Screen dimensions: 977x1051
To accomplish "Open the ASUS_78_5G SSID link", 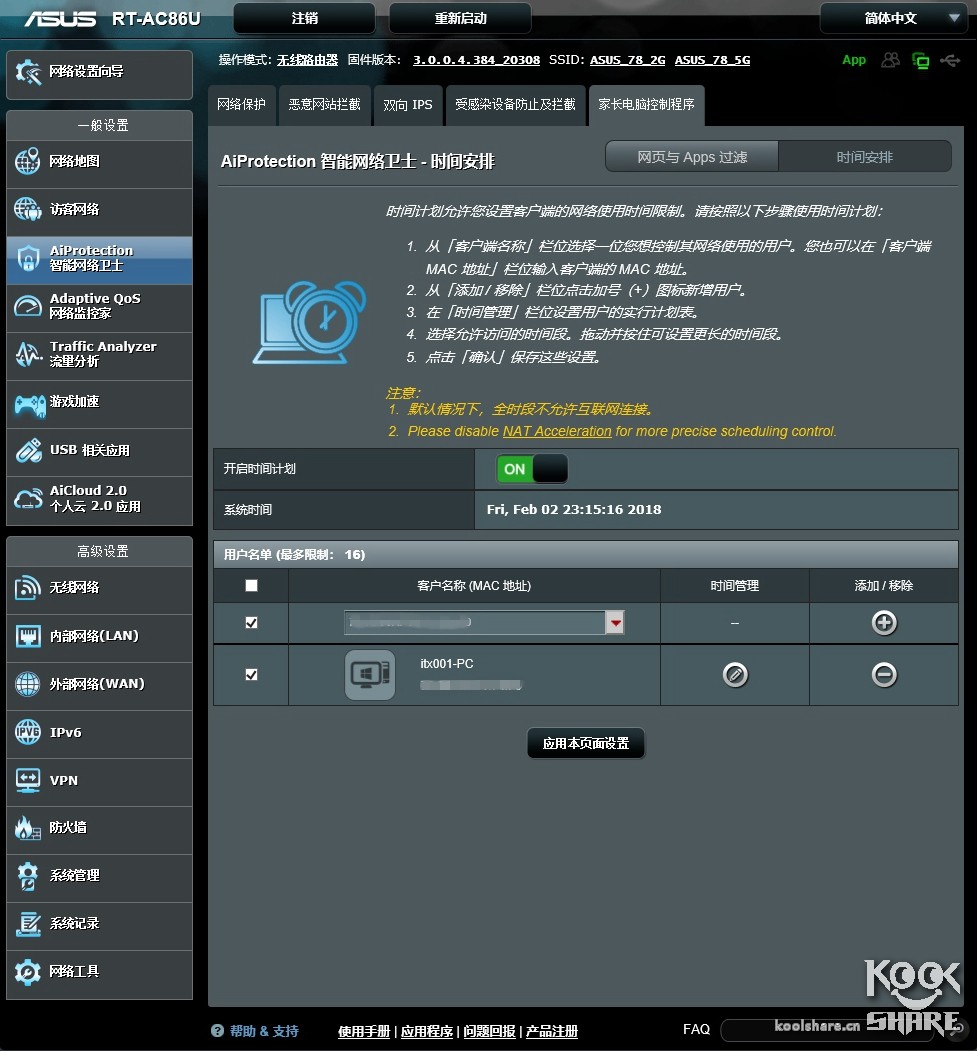I will tap(712, 60).
